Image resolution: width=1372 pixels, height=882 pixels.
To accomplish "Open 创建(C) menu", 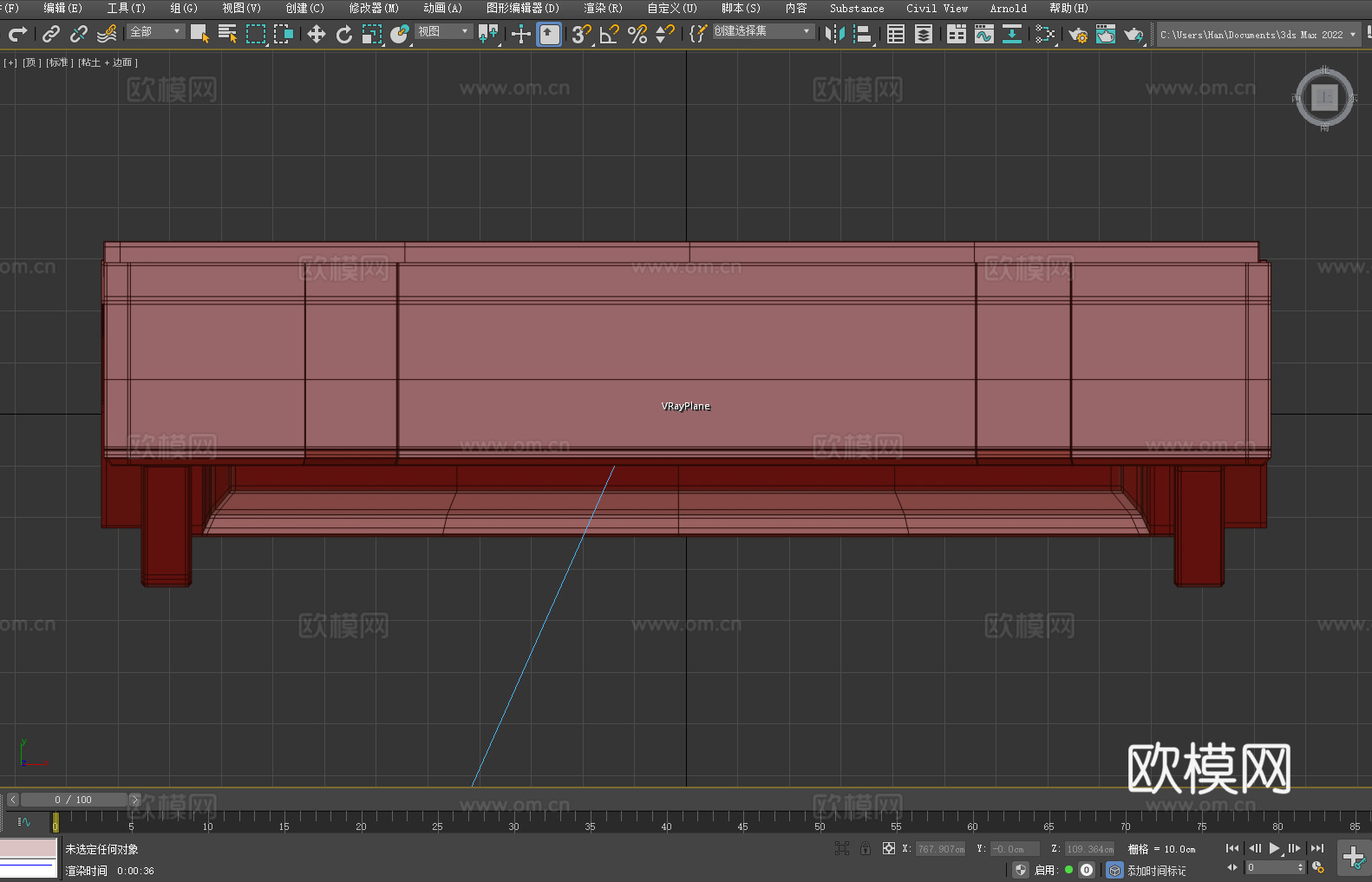I will [304, 8].
